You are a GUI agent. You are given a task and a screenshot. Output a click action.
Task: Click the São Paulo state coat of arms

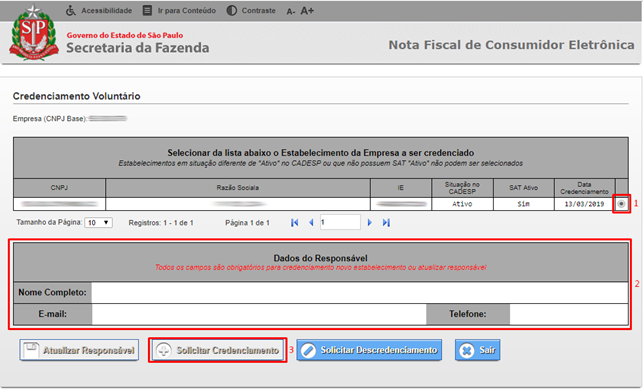click(34, 33)
